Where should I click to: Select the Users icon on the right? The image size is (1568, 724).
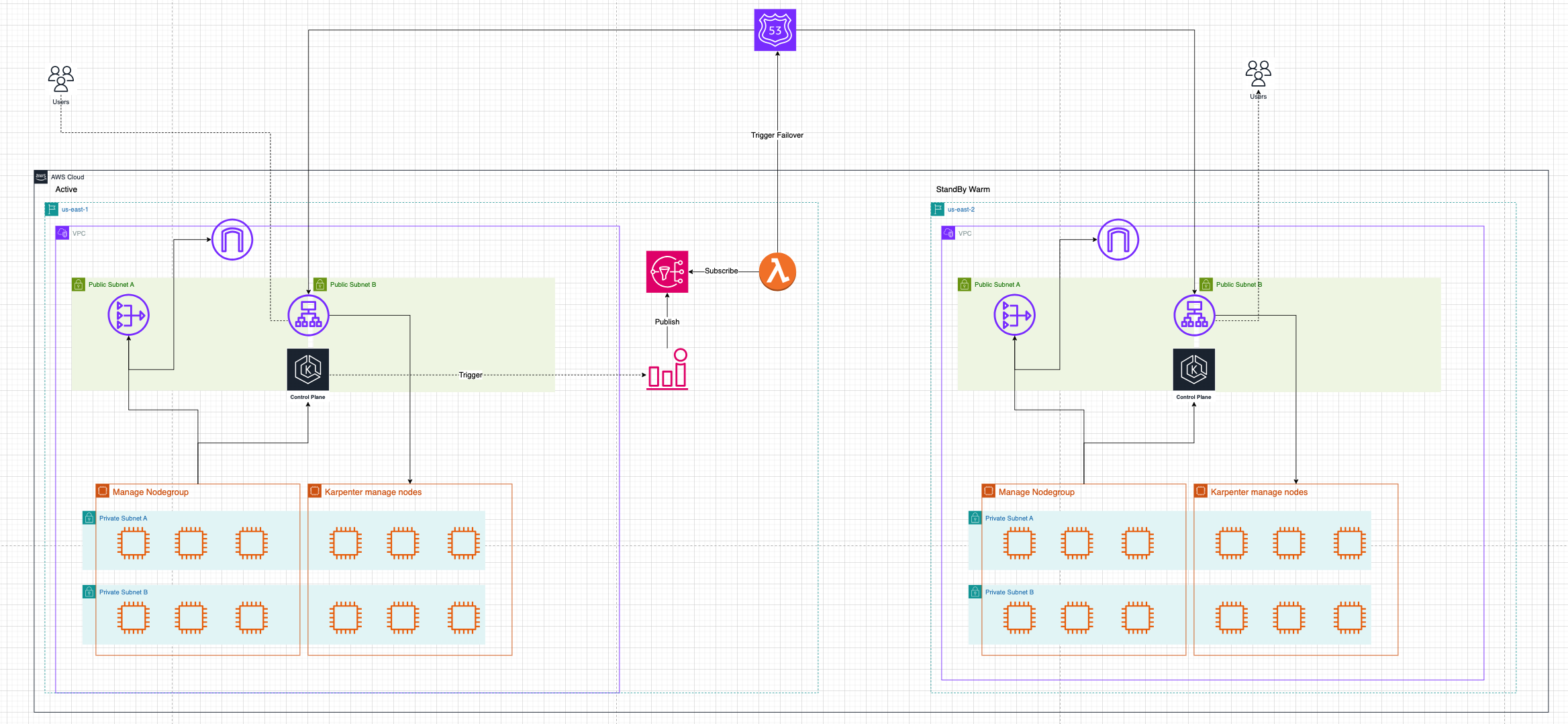coord(1258,73)
